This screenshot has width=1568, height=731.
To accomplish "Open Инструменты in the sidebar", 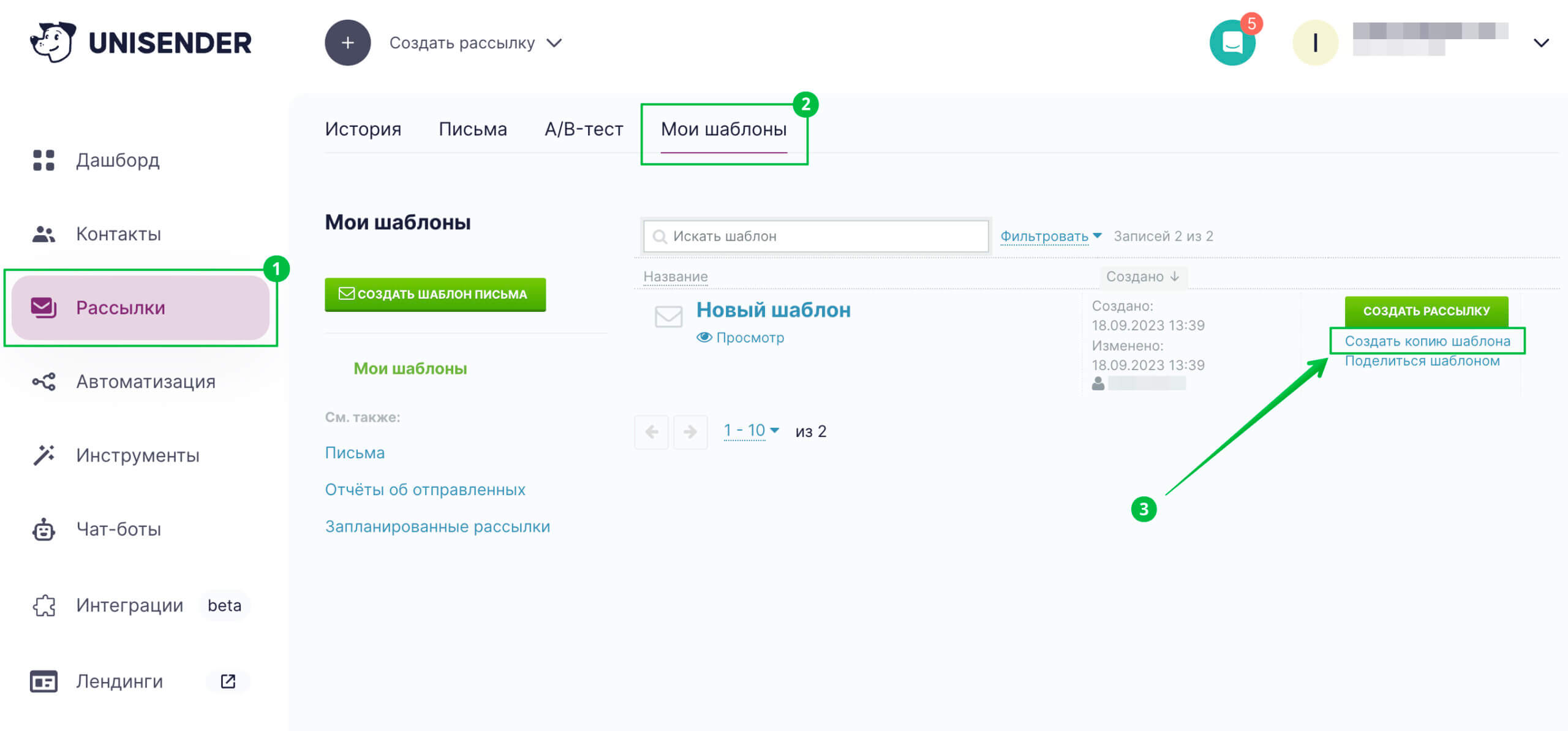I will 138,455.
